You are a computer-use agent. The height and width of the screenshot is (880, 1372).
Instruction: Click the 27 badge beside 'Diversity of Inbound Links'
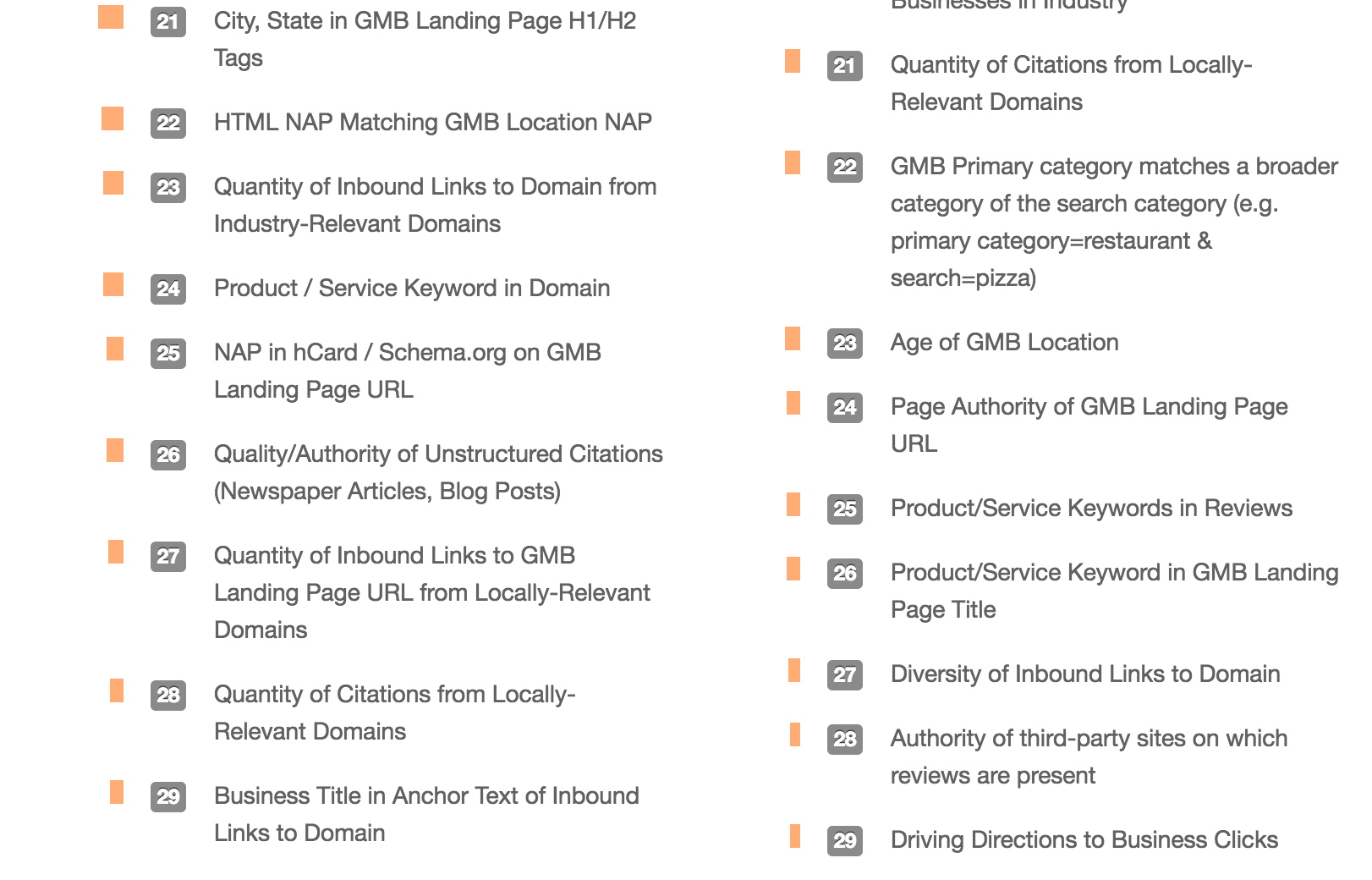(845, 674)
